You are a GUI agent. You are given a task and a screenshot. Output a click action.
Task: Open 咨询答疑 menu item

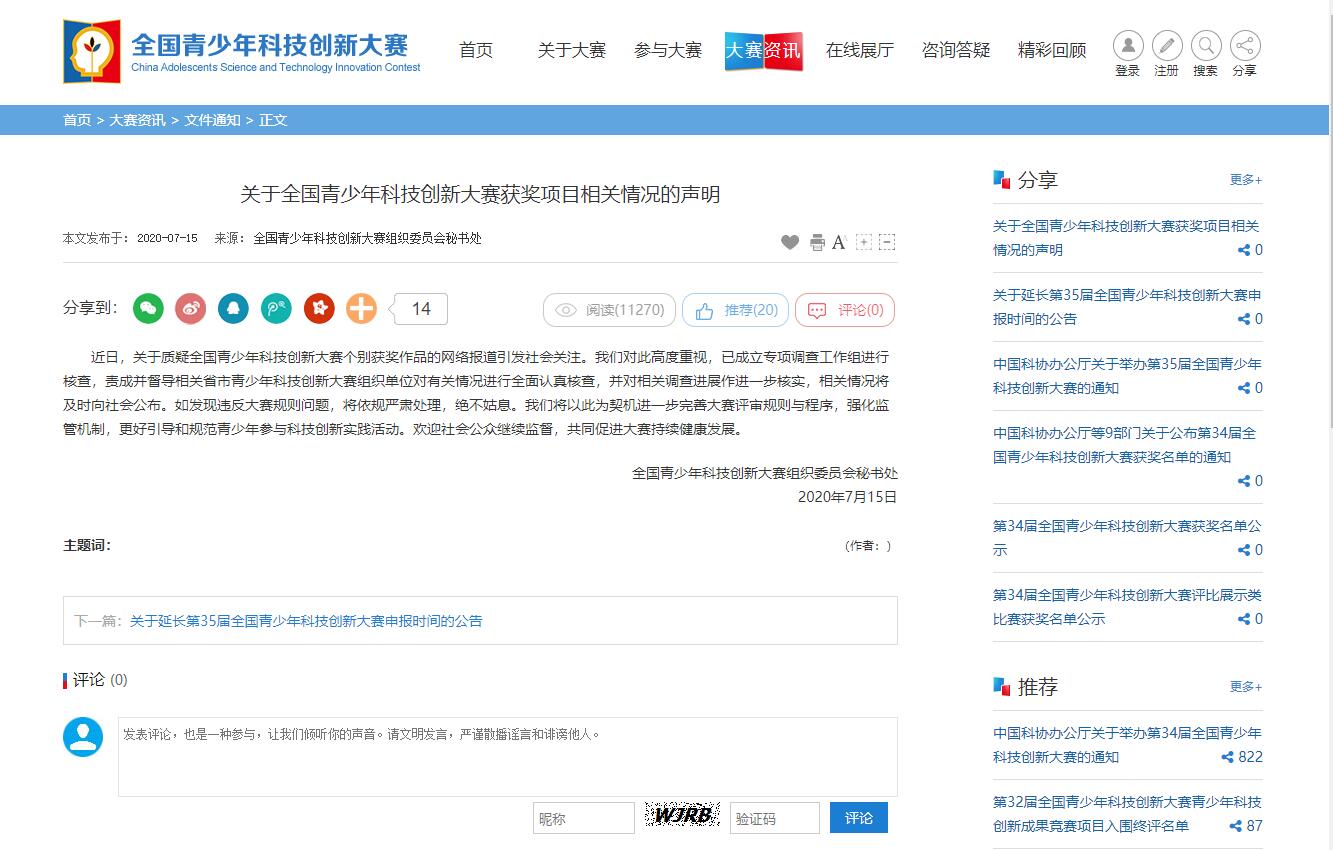(956, 50)
